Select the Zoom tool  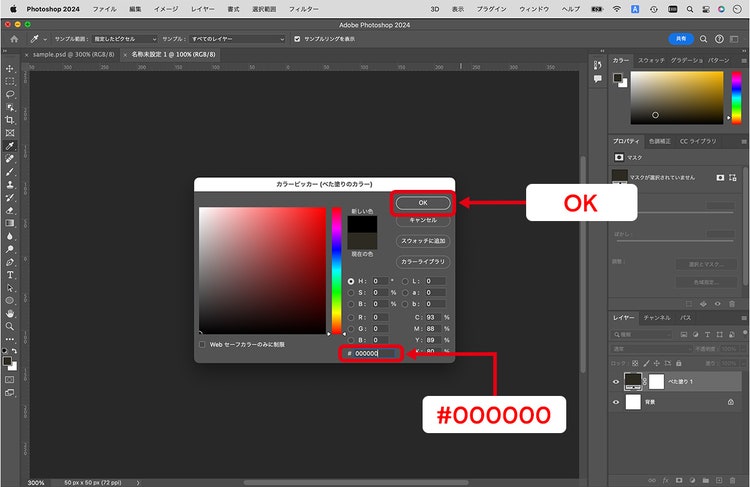[x=10, y=326]
